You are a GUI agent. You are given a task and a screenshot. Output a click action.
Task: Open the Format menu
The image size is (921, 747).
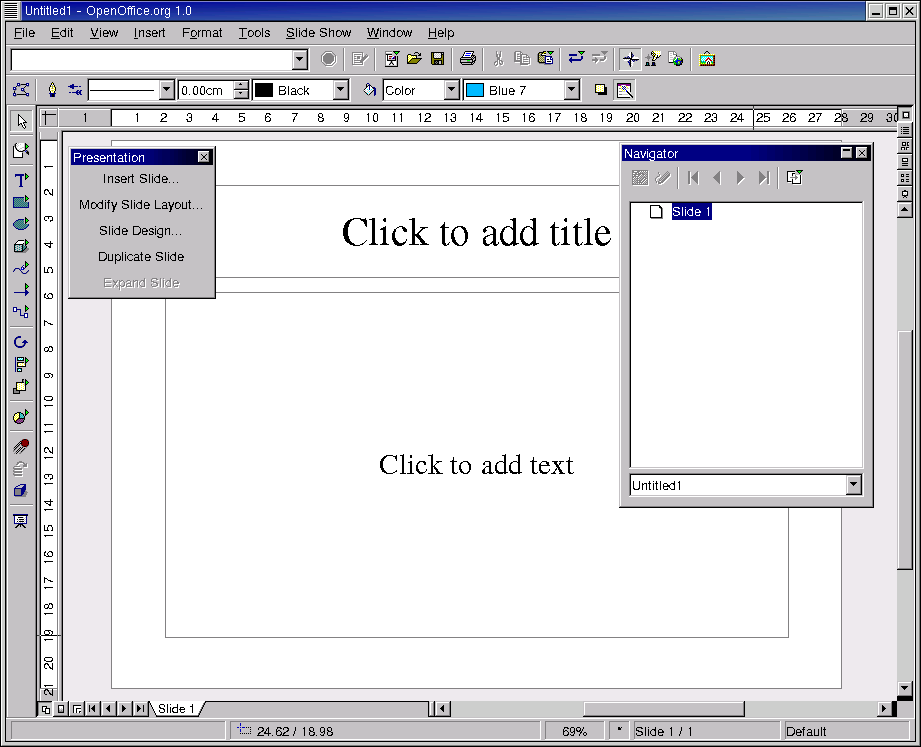(x=202, y=33)
